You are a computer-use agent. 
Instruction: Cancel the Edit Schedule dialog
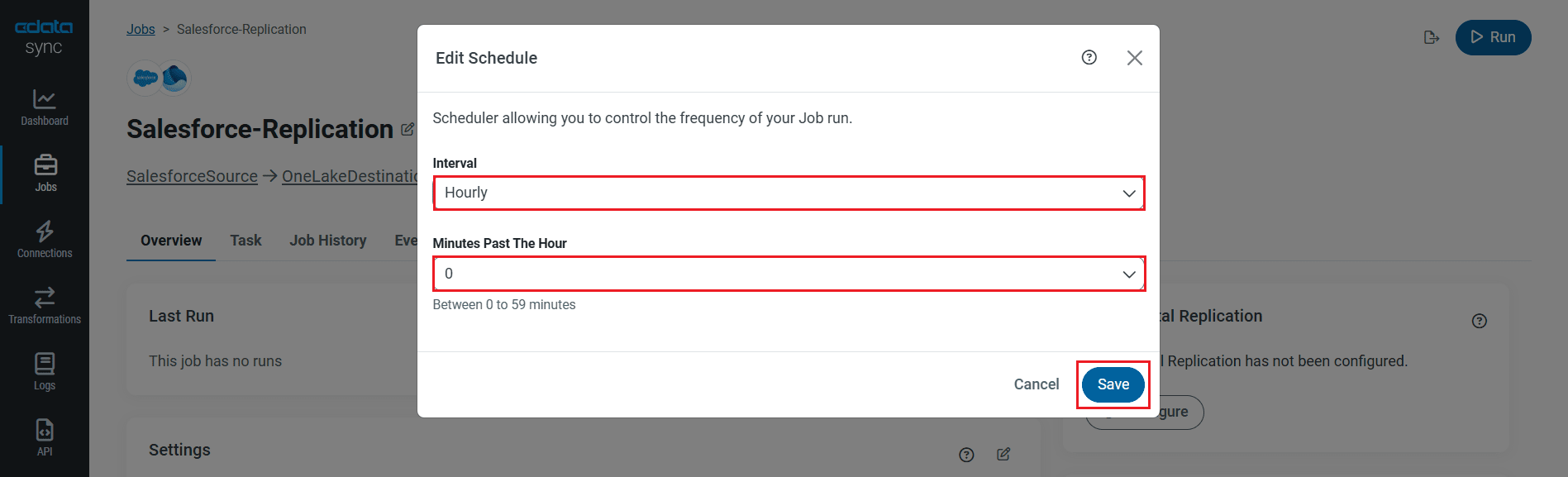click(x=1036, y=384)
